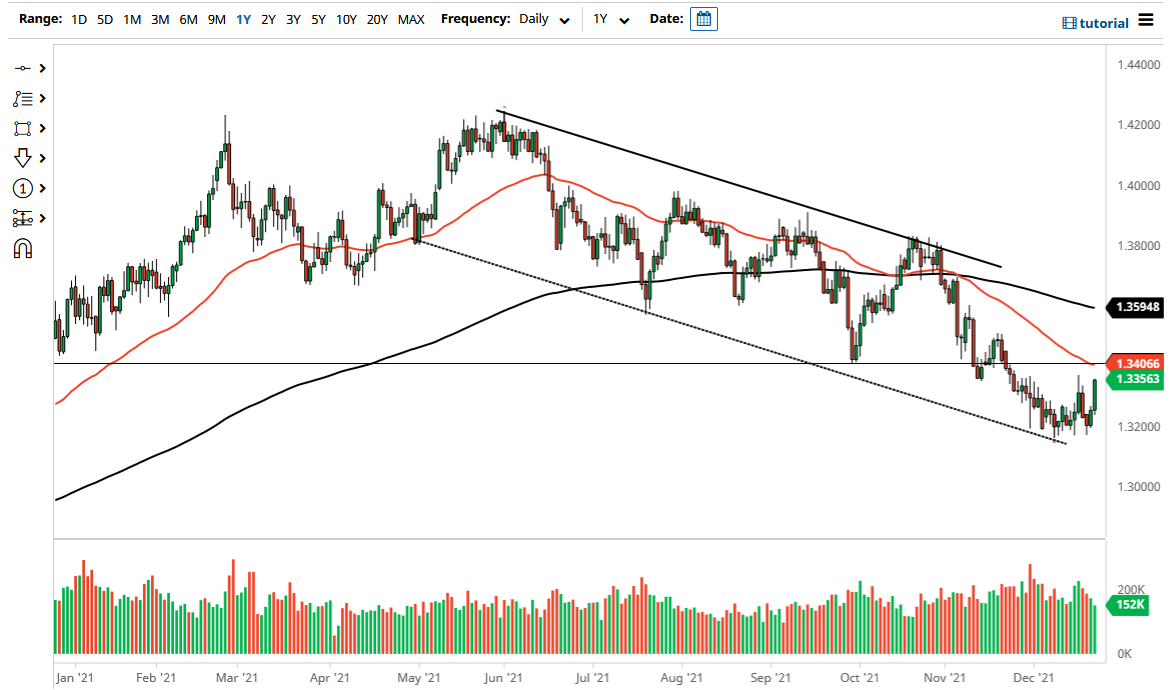Toggle magnet snapping mode
Viewport: 1176px width, 690px height.
tap(25, 248)
